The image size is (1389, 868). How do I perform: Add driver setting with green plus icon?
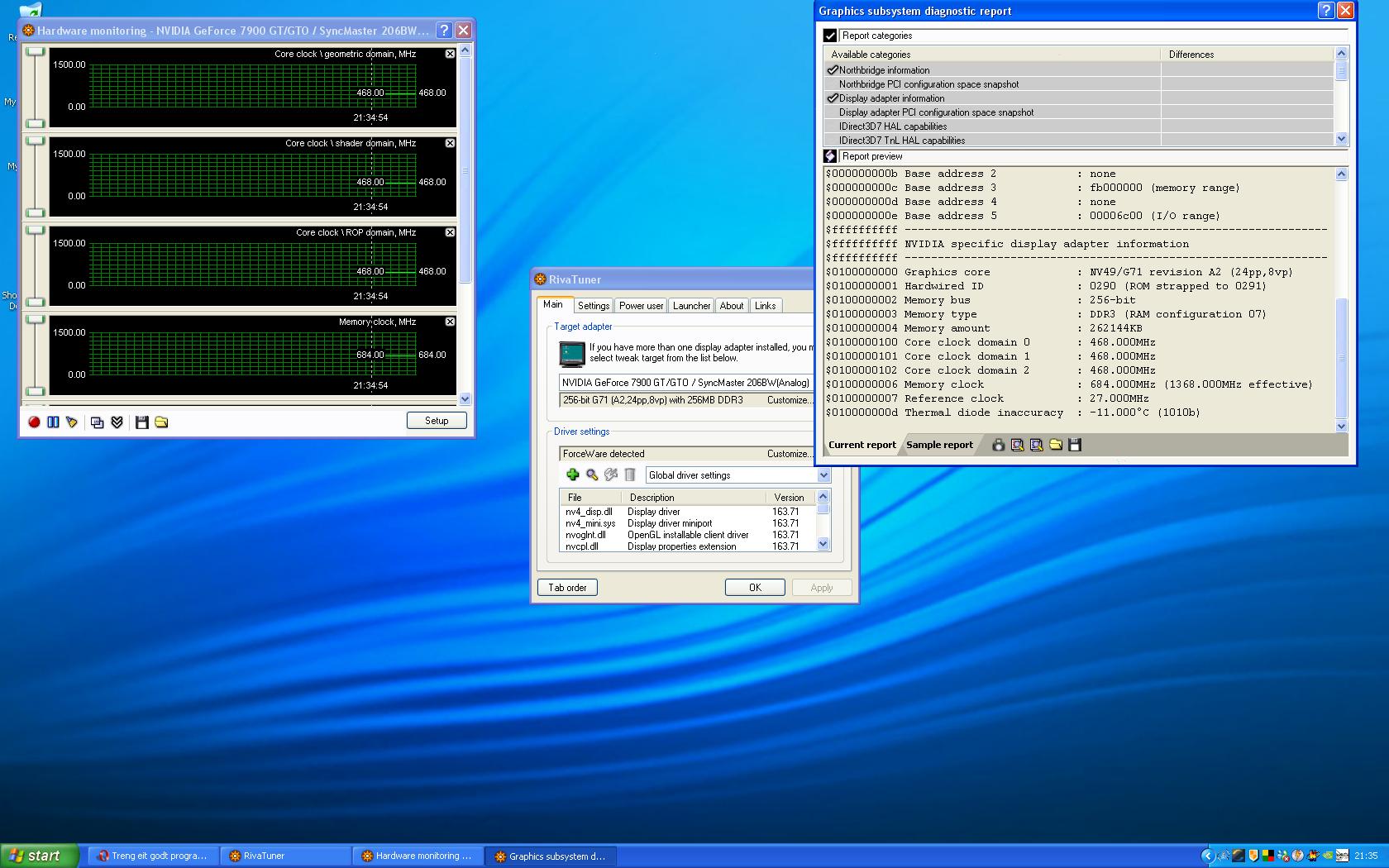pos(572,475)
